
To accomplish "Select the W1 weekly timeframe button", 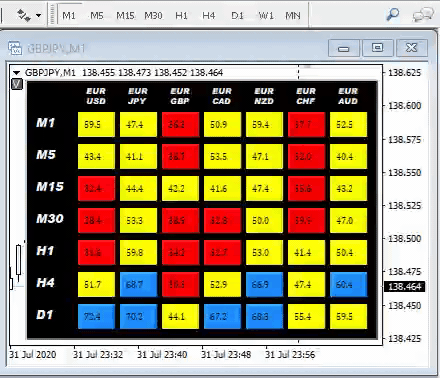I will pos(266,15).
